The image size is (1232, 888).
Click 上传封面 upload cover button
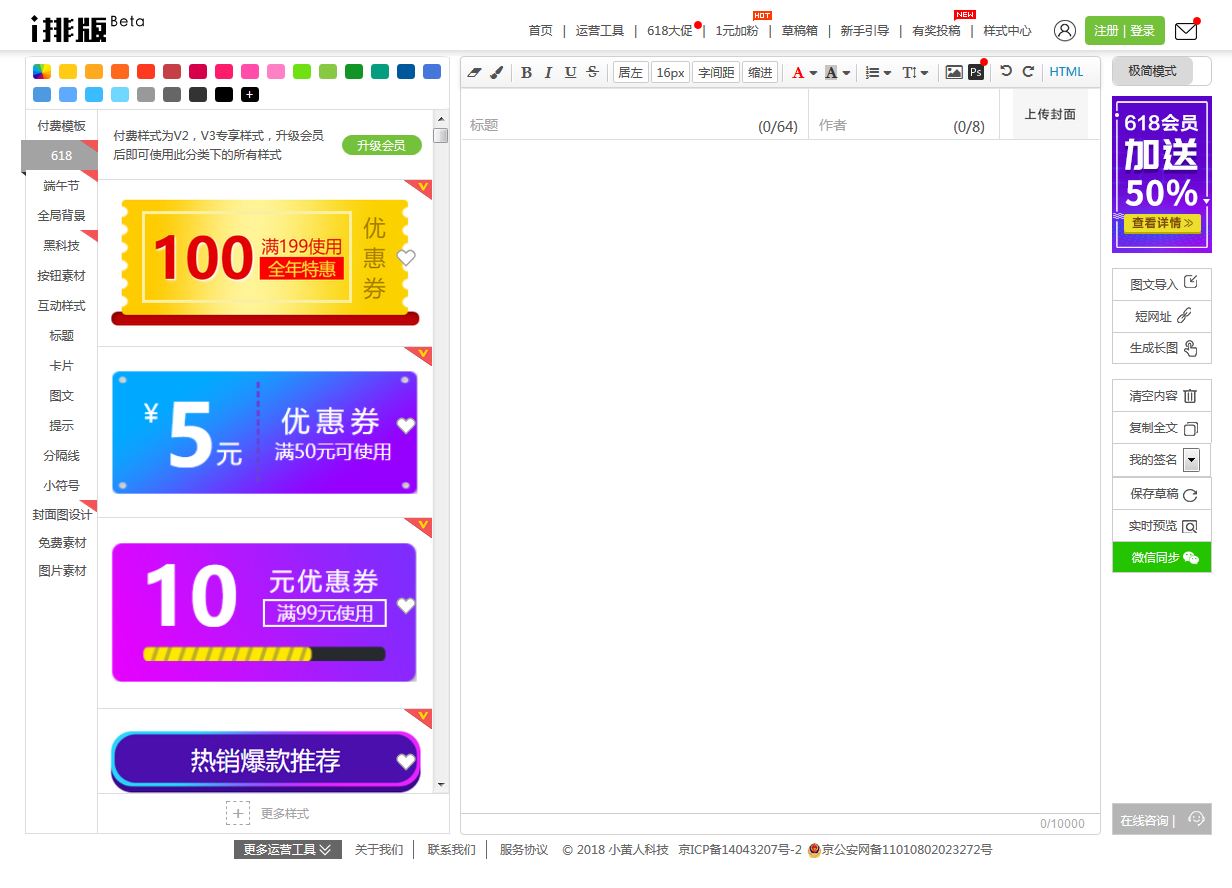point(1050,114)
